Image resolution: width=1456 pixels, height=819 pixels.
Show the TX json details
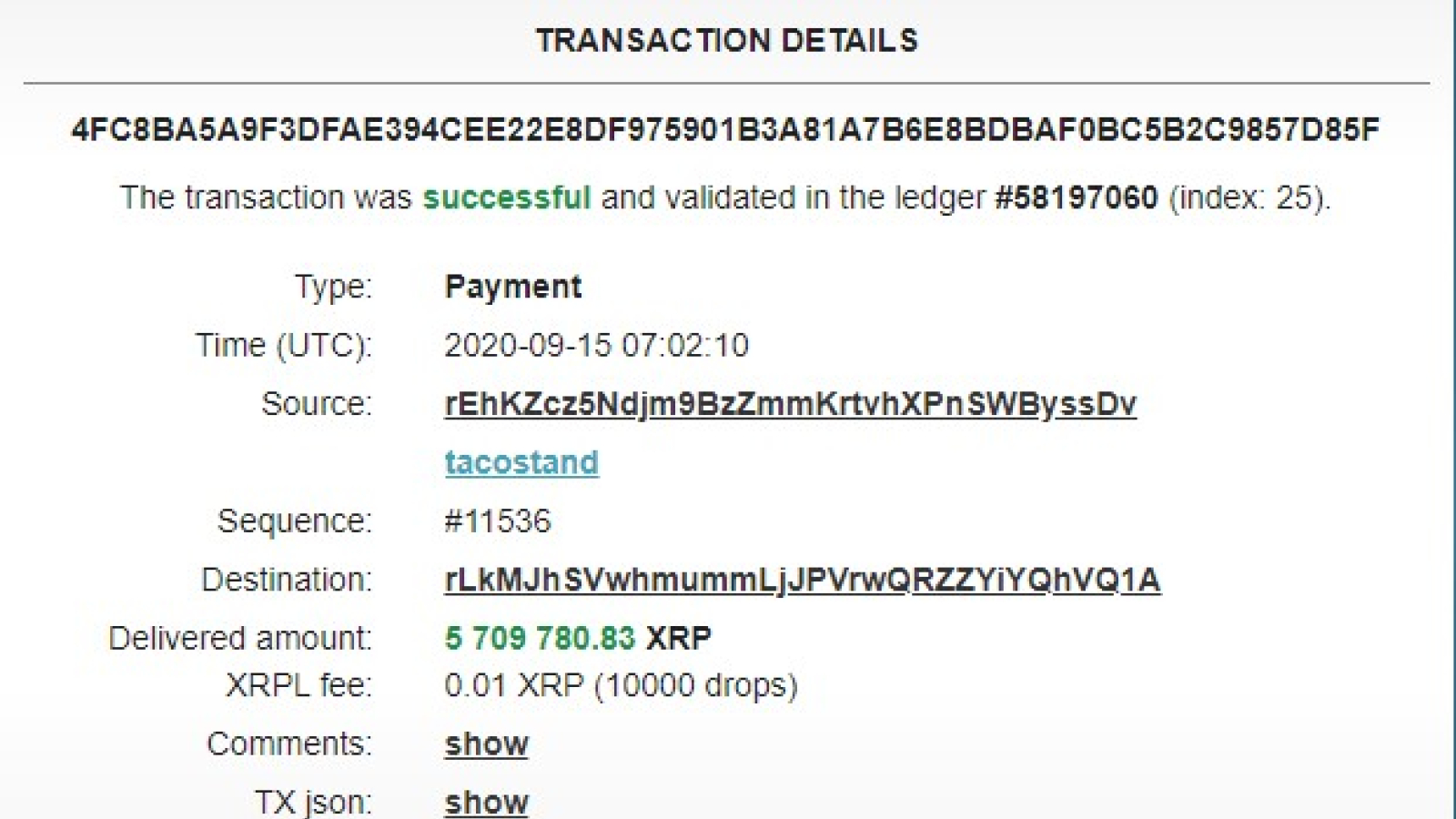coord(486,802)
